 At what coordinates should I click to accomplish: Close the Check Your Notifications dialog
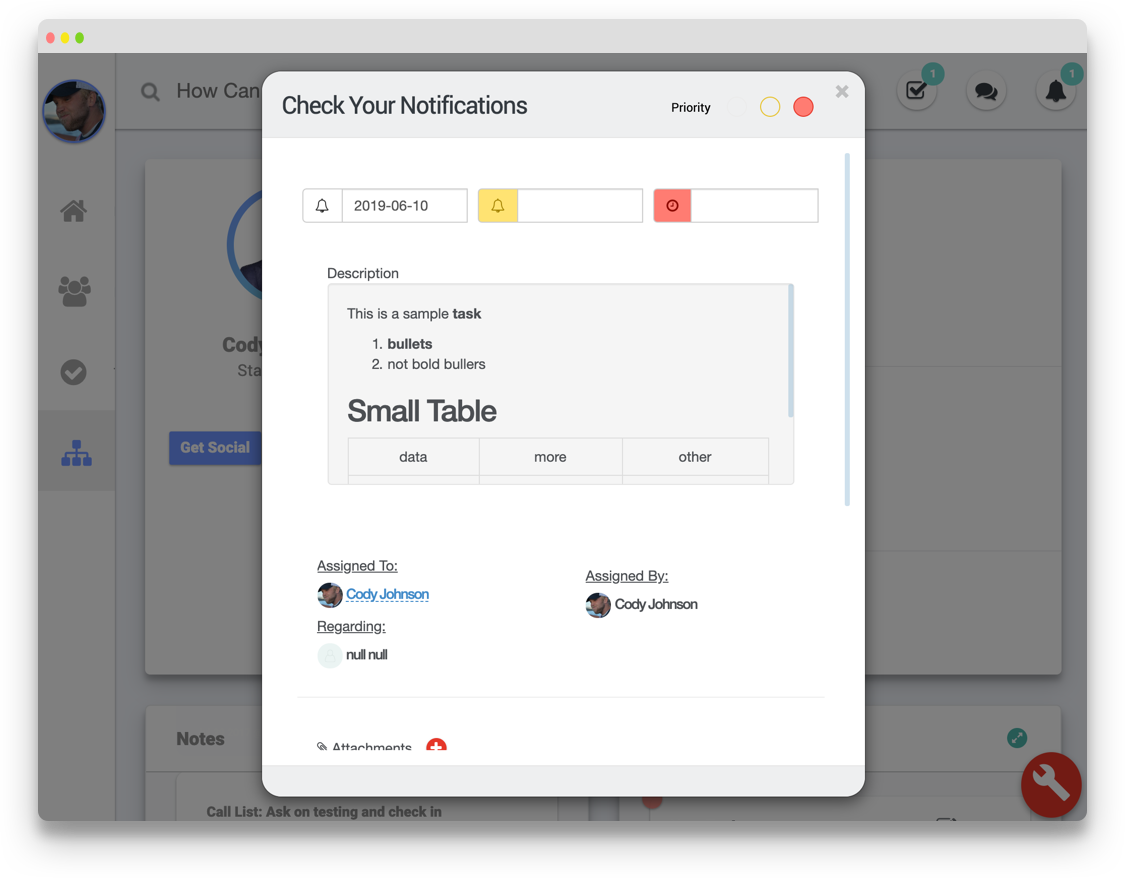coord(842,91)
